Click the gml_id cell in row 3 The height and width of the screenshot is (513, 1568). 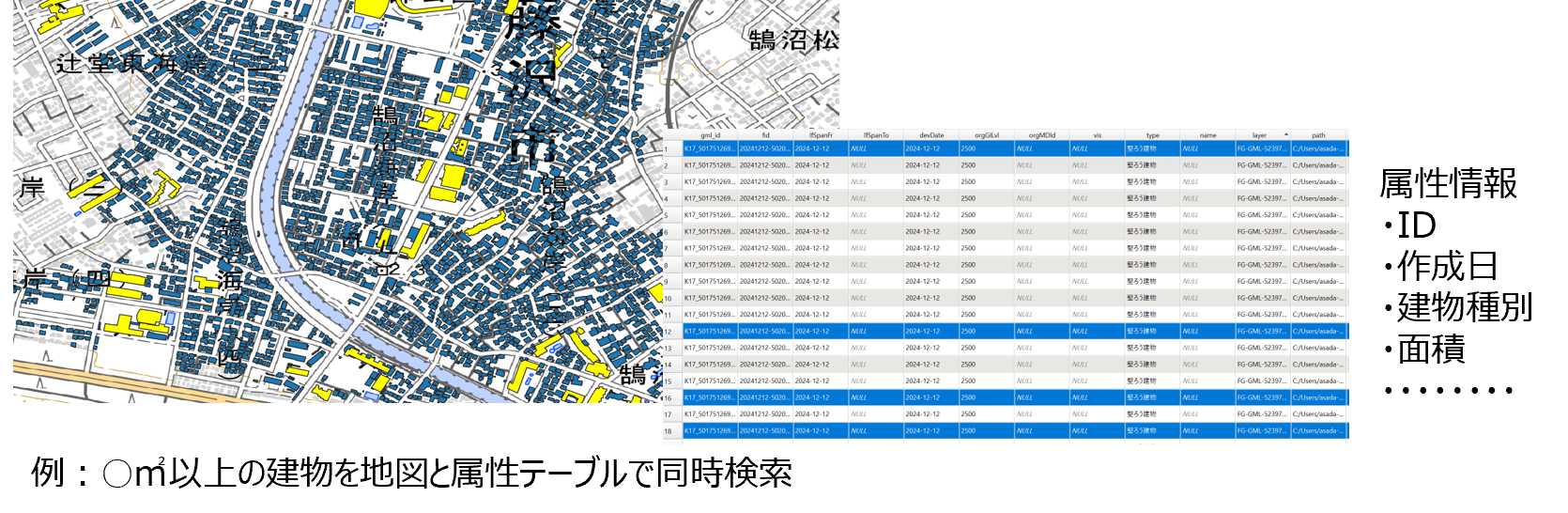(x=710, y=182)
